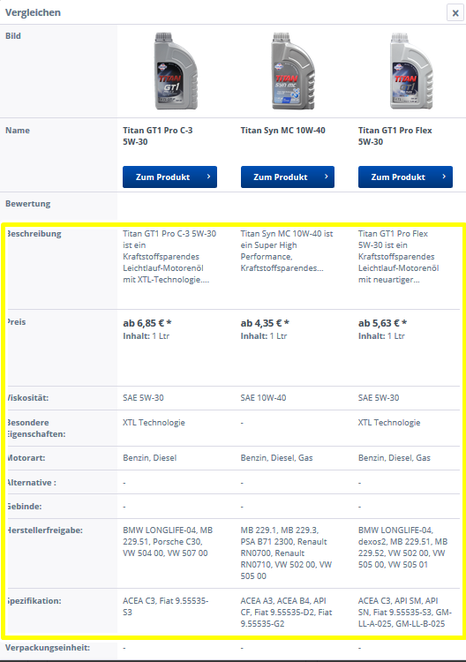Click Inhalt: 1 Ltr under ab 4,35 €
Screen dimensions: 466x662
[264, 336]
